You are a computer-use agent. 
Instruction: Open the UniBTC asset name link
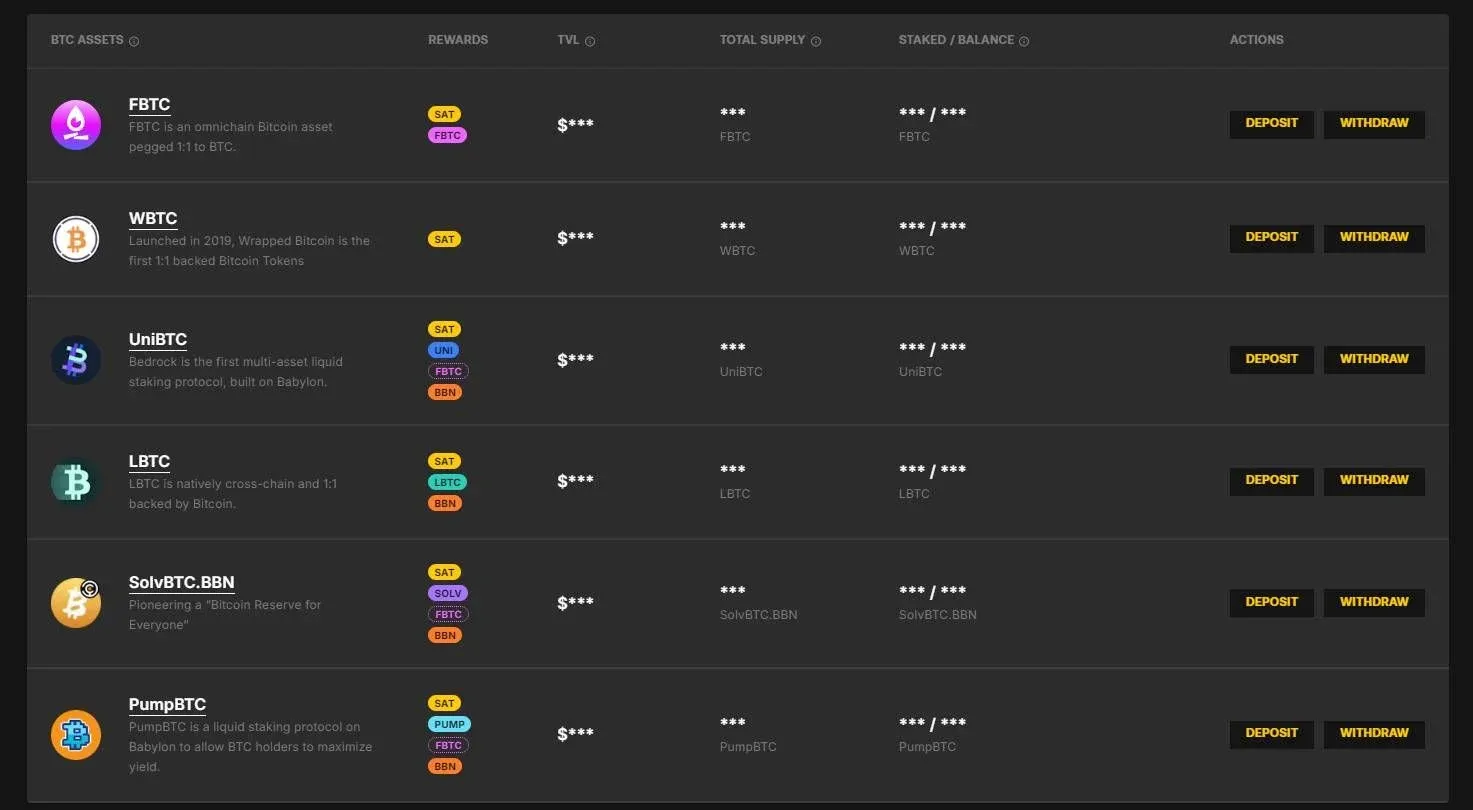(157, 339)
